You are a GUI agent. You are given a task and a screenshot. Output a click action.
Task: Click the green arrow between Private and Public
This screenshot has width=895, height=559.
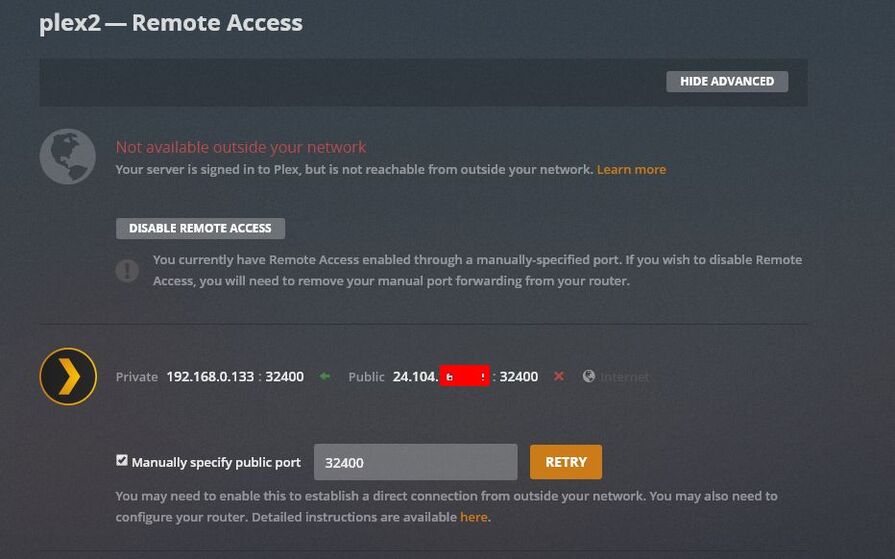tap(325, 377)
